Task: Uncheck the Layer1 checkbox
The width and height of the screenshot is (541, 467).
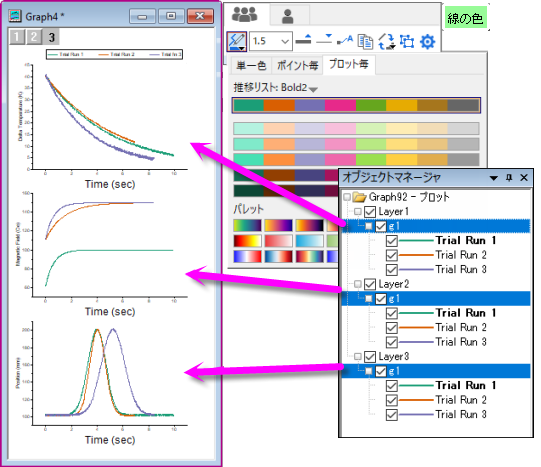Action: coord(370,211)
